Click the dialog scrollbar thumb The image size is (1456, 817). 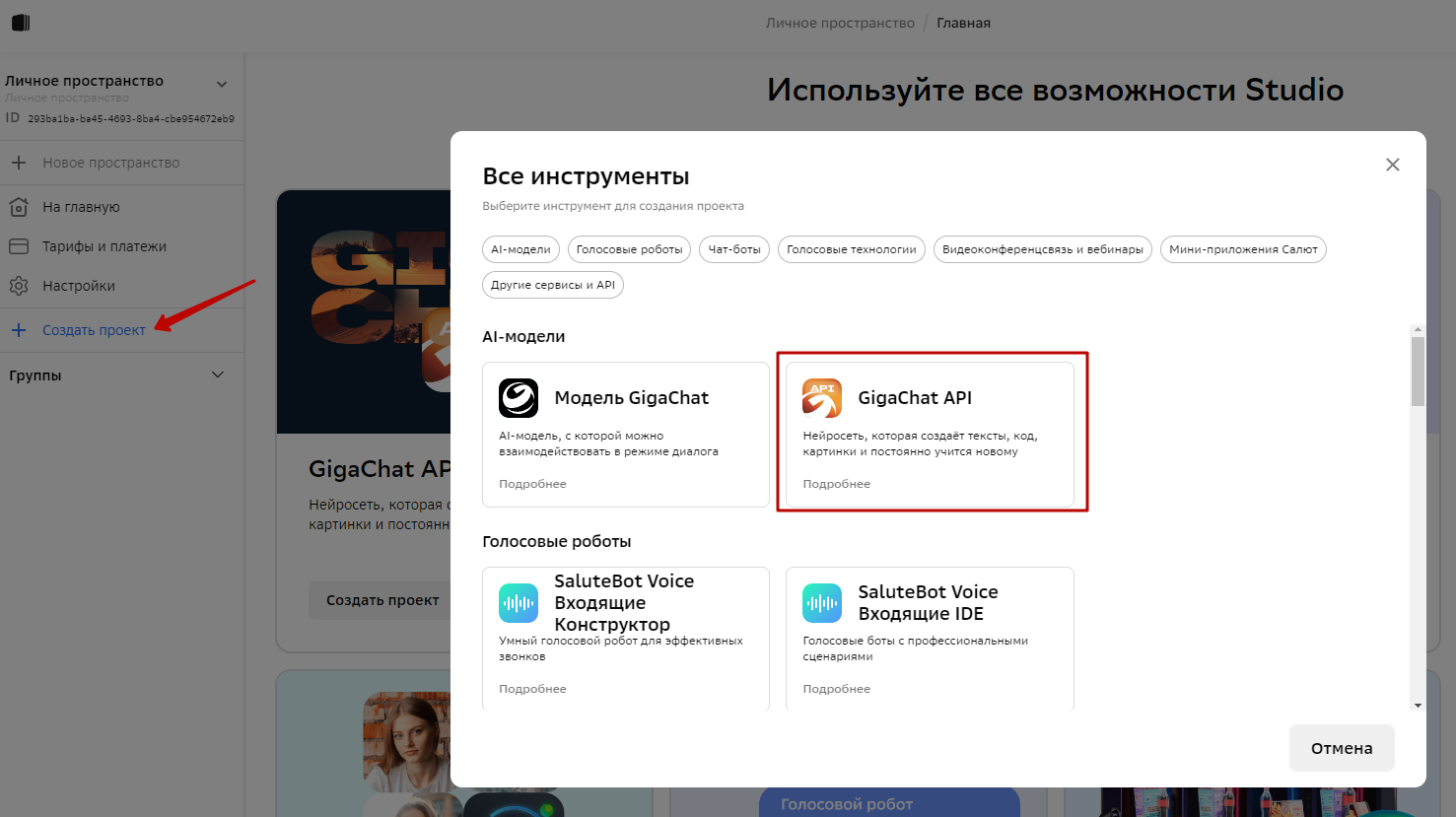coord(1418,372)
